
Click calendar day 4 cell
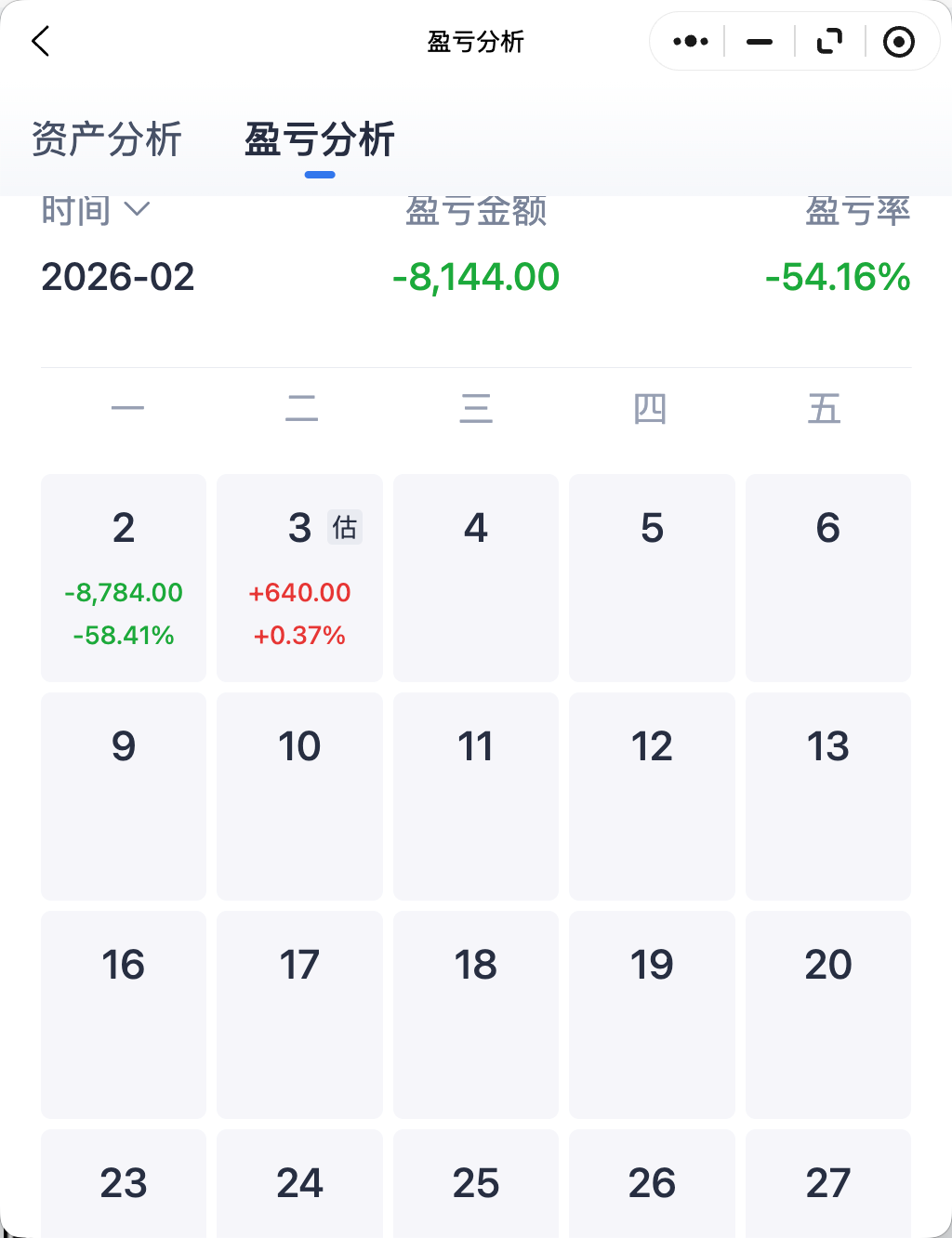[476, 577]
